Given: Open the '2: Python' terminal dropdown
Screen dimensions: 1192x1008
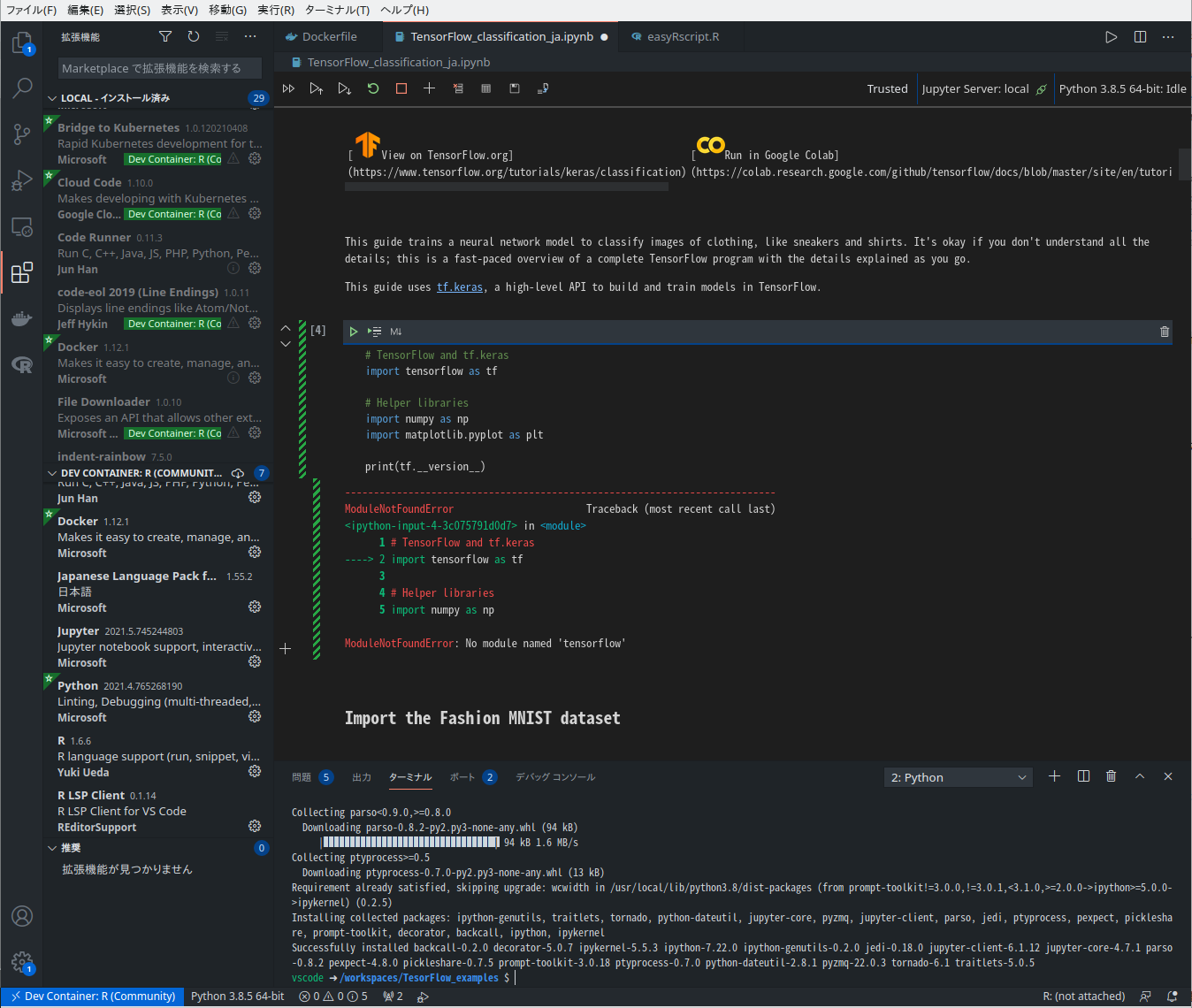Looking at the screenshot, I should pos(958,776).
